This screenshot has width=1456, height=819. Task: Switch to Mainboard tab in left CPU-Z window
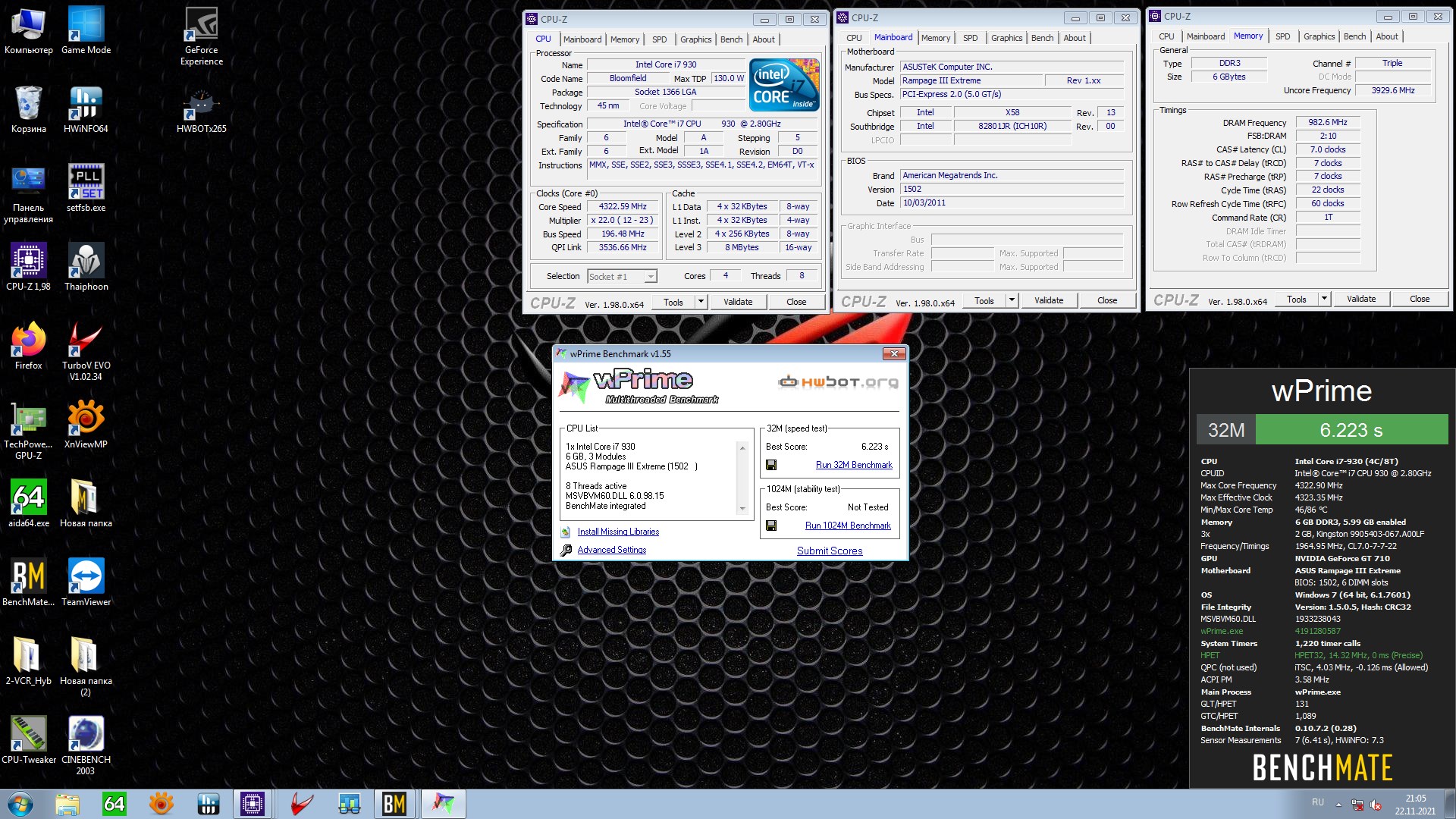[582, 39]
